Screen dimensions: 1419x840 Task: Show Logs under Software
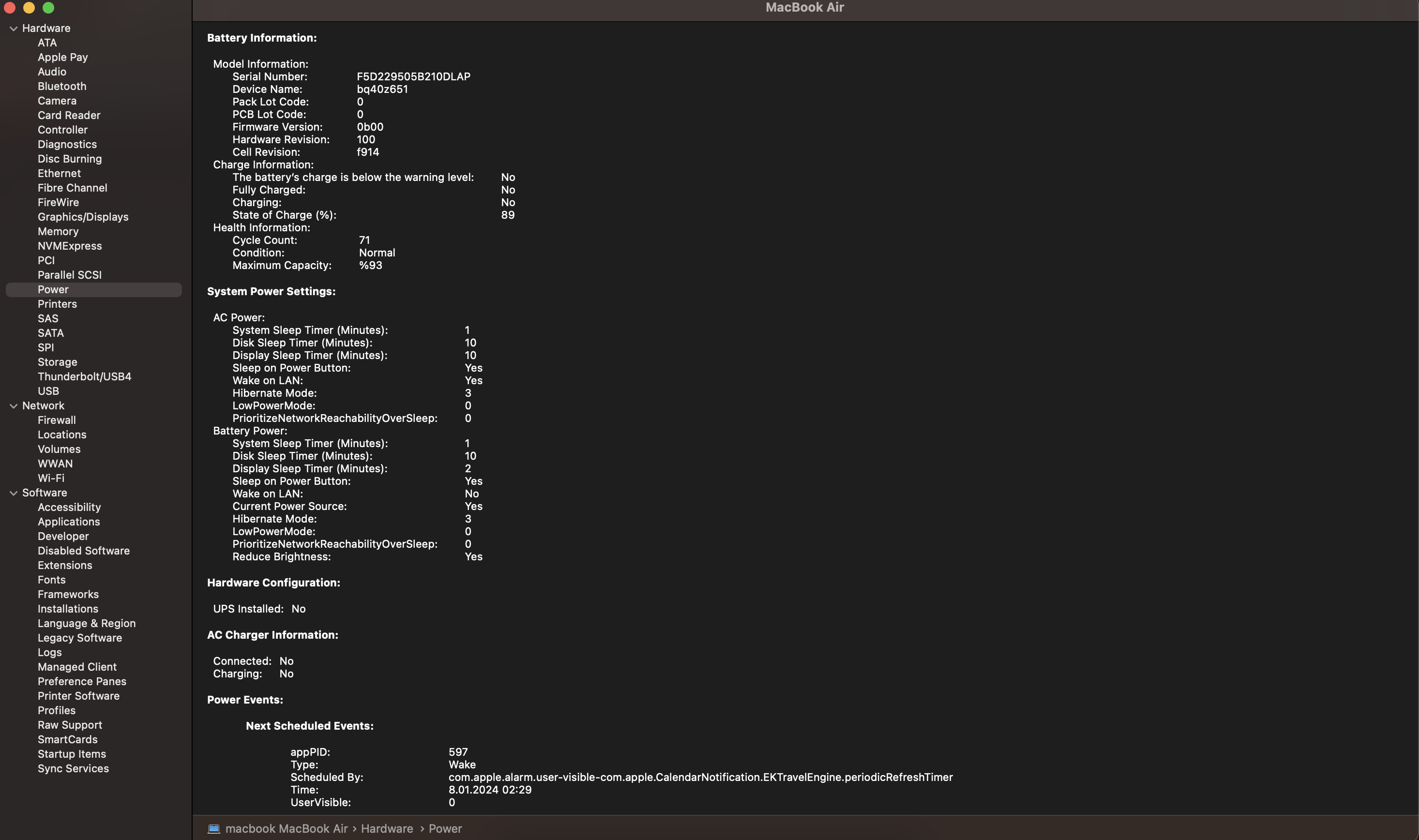50,653
